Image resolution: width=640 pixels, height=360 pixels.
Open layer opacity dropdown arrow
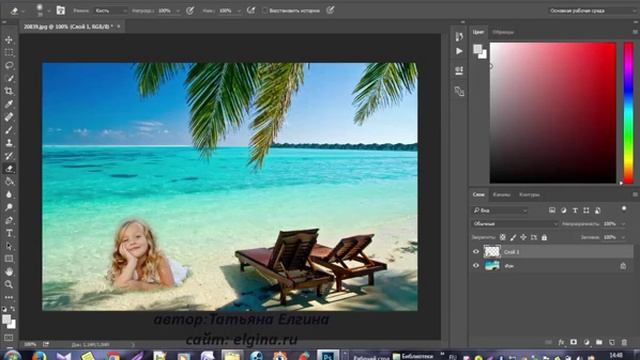[x=623, y=224]
